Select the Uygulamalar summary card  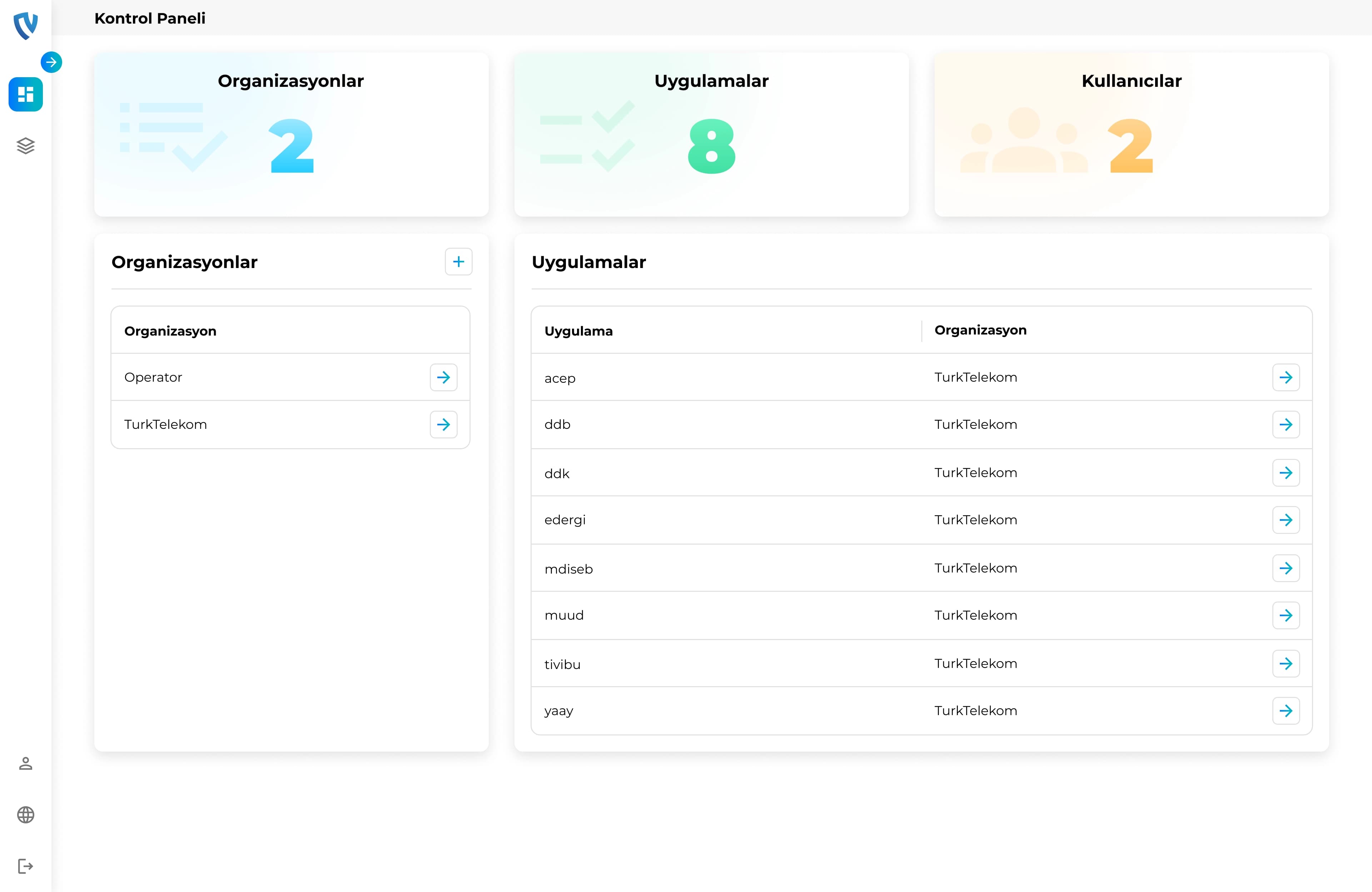pyautogui.click(x=711, y=134)
